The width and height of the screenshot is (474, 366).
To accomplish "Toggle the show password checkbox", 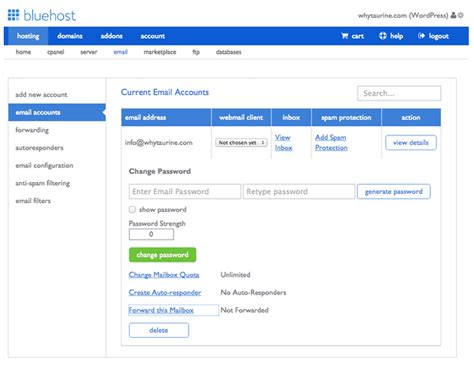I will pyautogui.click(x=132, y=210).
